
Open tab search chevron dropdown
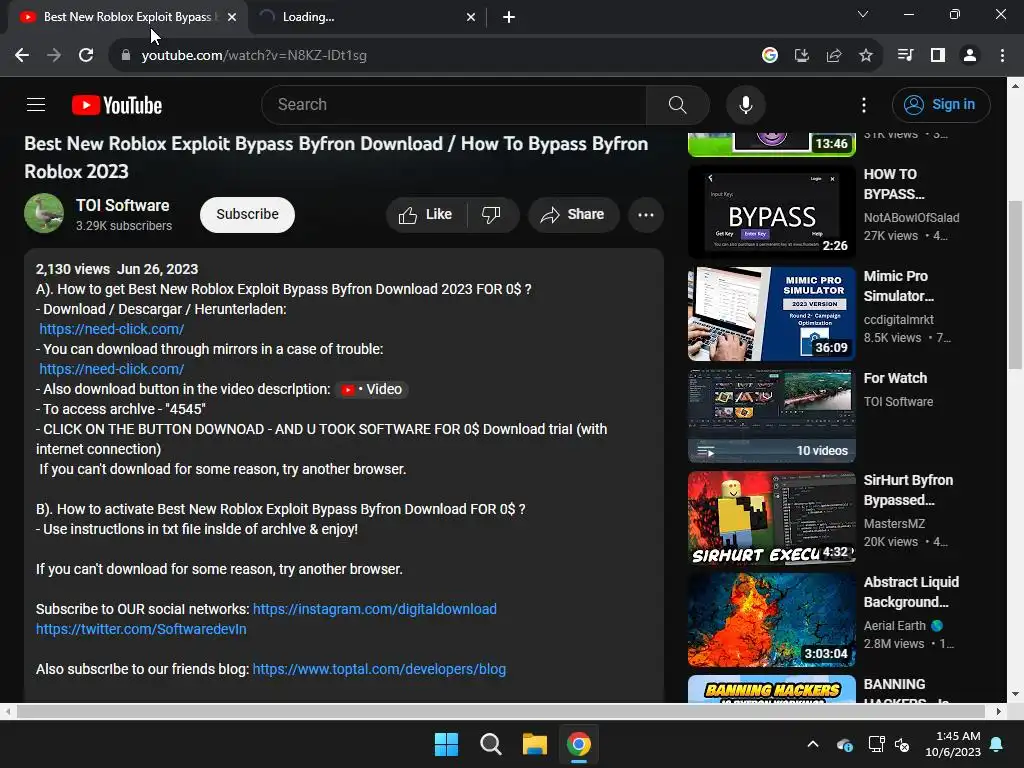point(863,14)
